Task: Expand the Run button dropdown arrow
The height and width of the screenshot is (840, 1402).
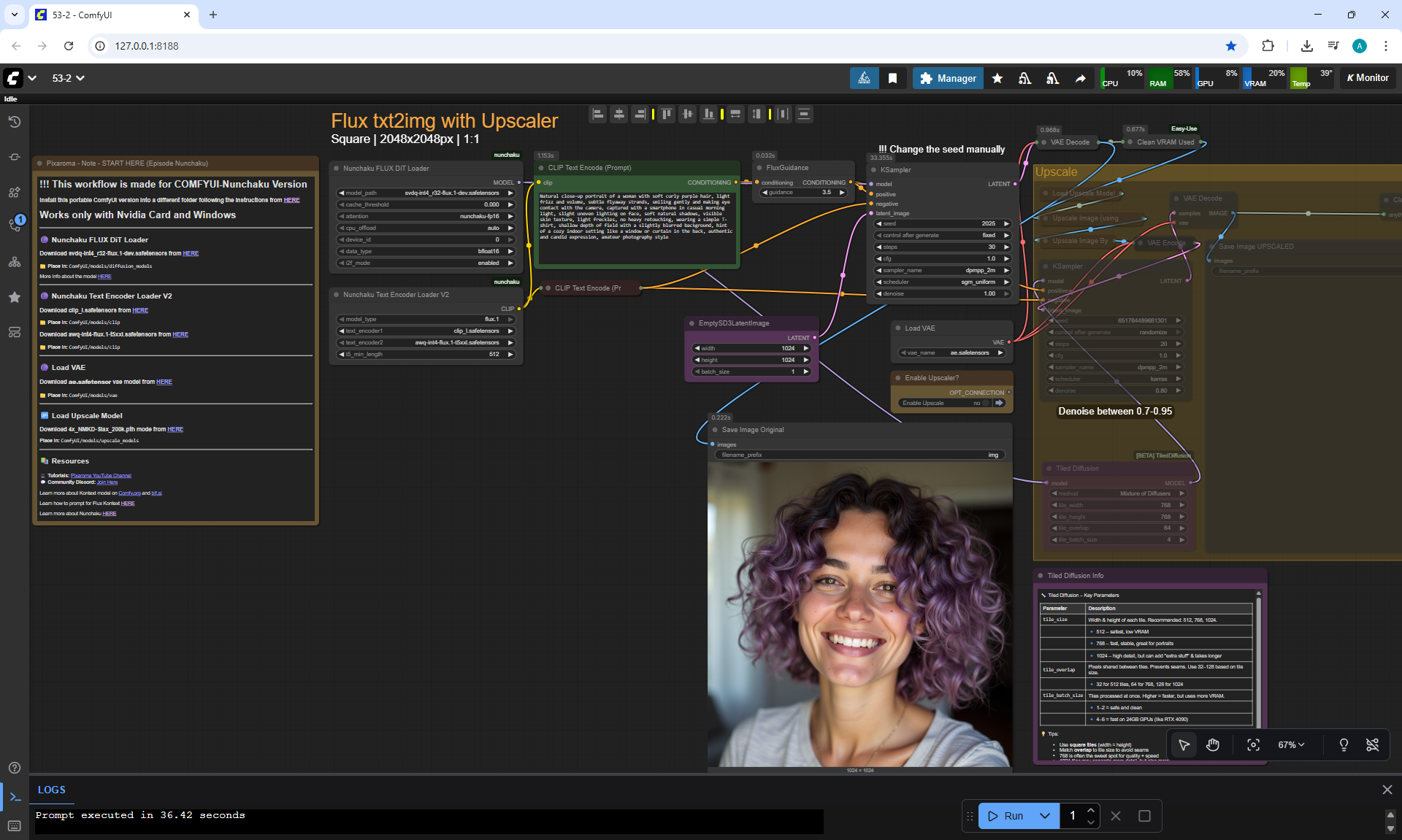Action: (1045, 816)
